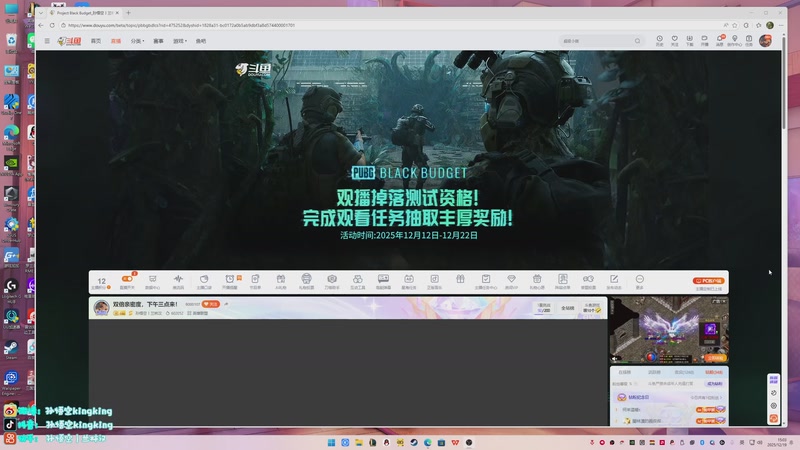Click the single gift box icon
This screenshot has height=450, width=800.
pos(460,279)
